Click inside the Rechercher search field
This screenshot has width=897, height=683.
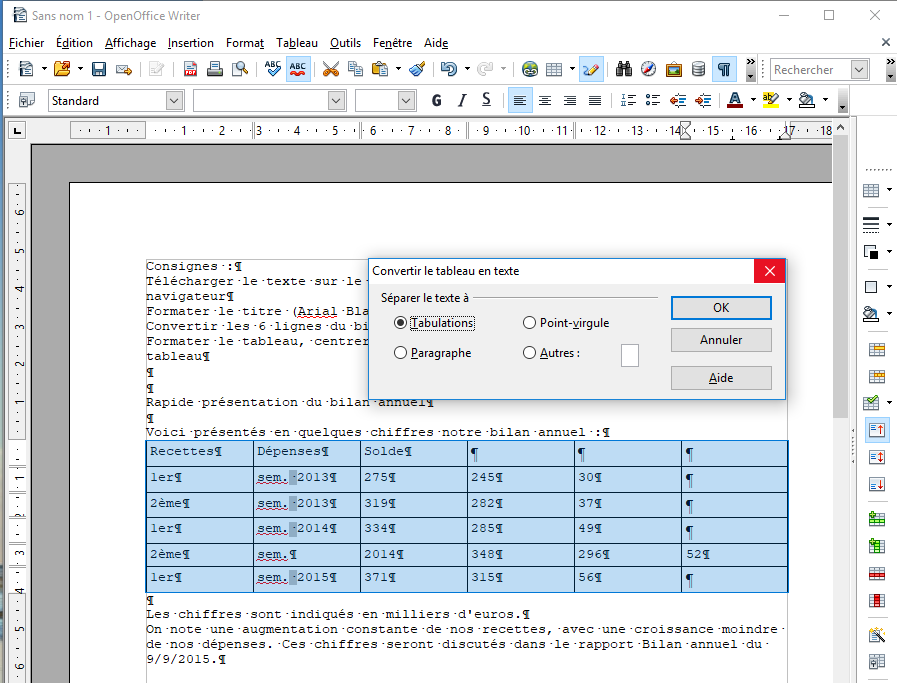811,70
